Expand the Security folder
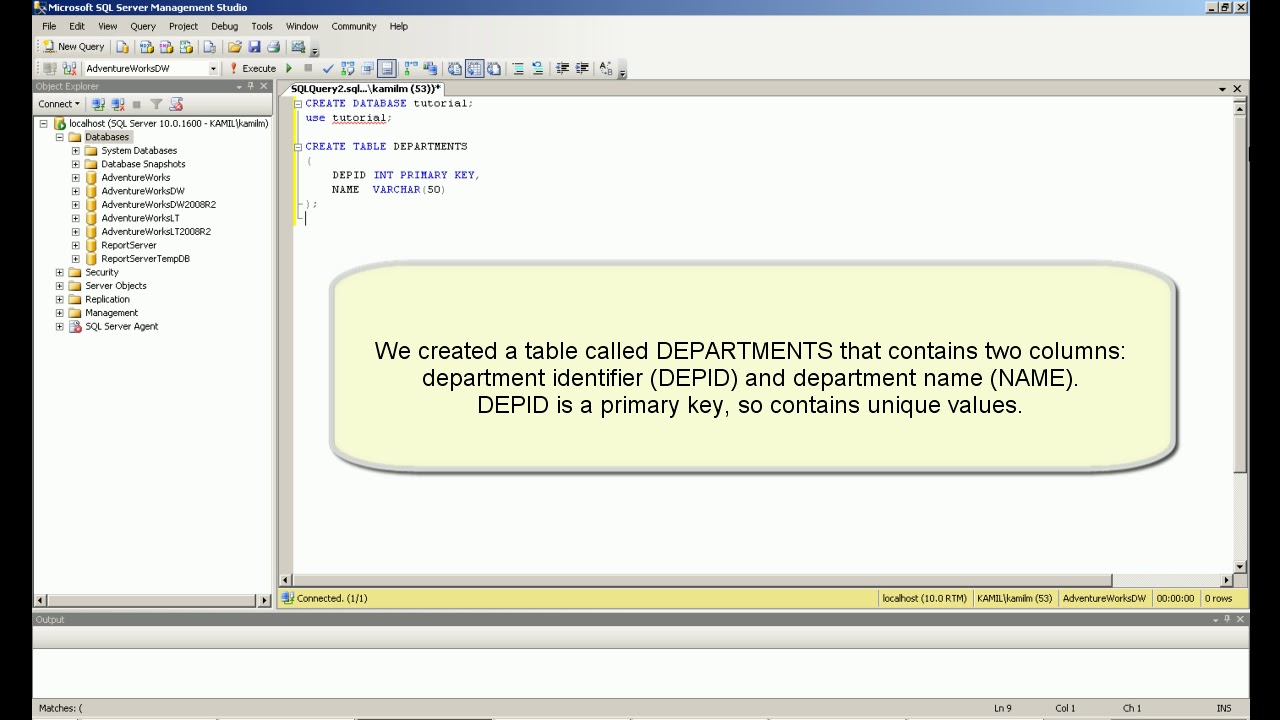The width and height of the screenshot is (1280, 720). coord(60,272)
